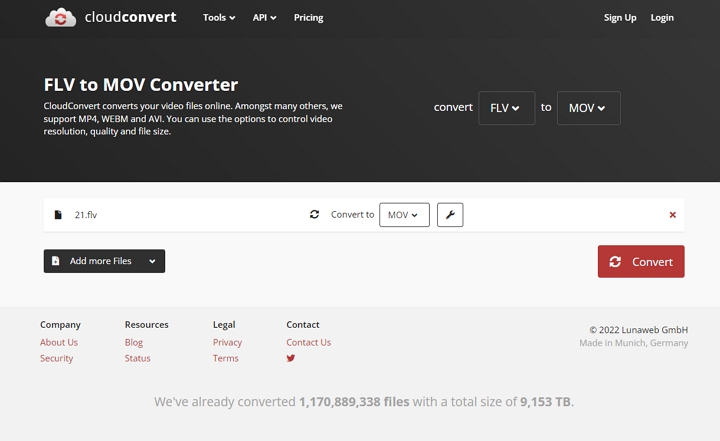Click the Sign Up link
Viewport: 720px width, 441px height.
tap(620, 18)
